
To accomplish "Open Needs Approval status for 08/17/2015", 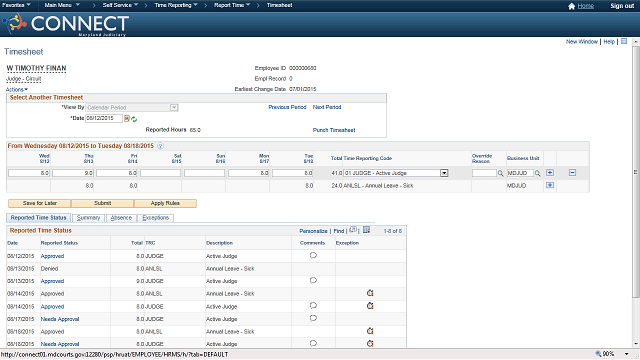I will [60, 319].
